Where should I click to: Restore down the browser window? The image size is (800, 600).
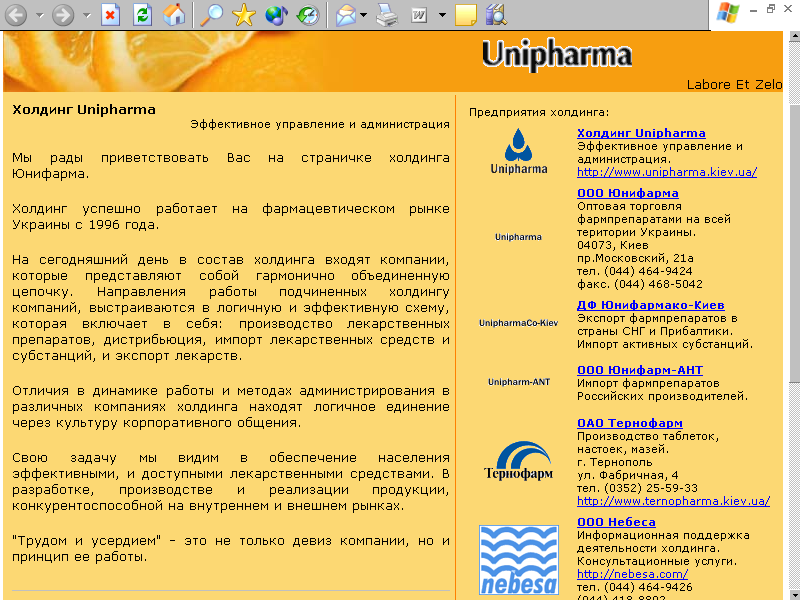click(x=771, y=9)
